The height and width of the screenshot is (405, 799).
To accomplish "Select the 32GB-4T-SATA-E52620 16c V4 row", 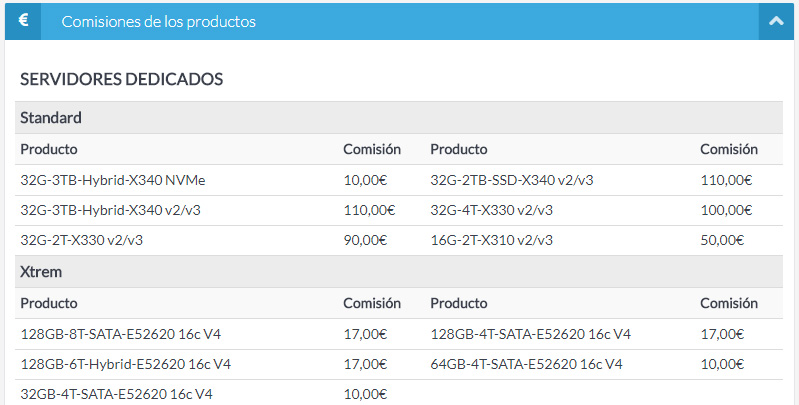I will (x=116, y=394).
